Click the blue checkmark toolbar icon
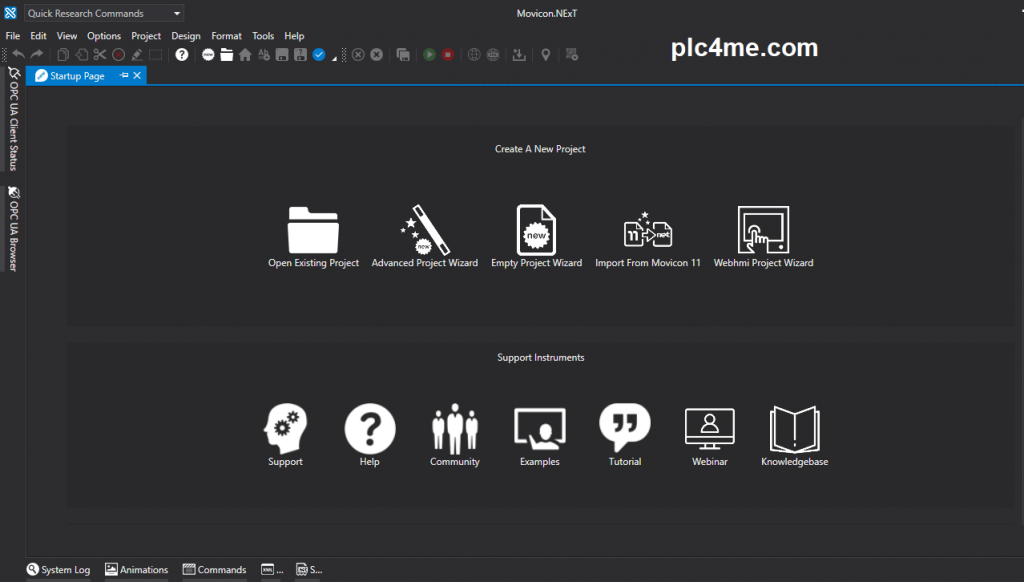The width and height of the screenshot is (1024, 582). click(319, 55)
